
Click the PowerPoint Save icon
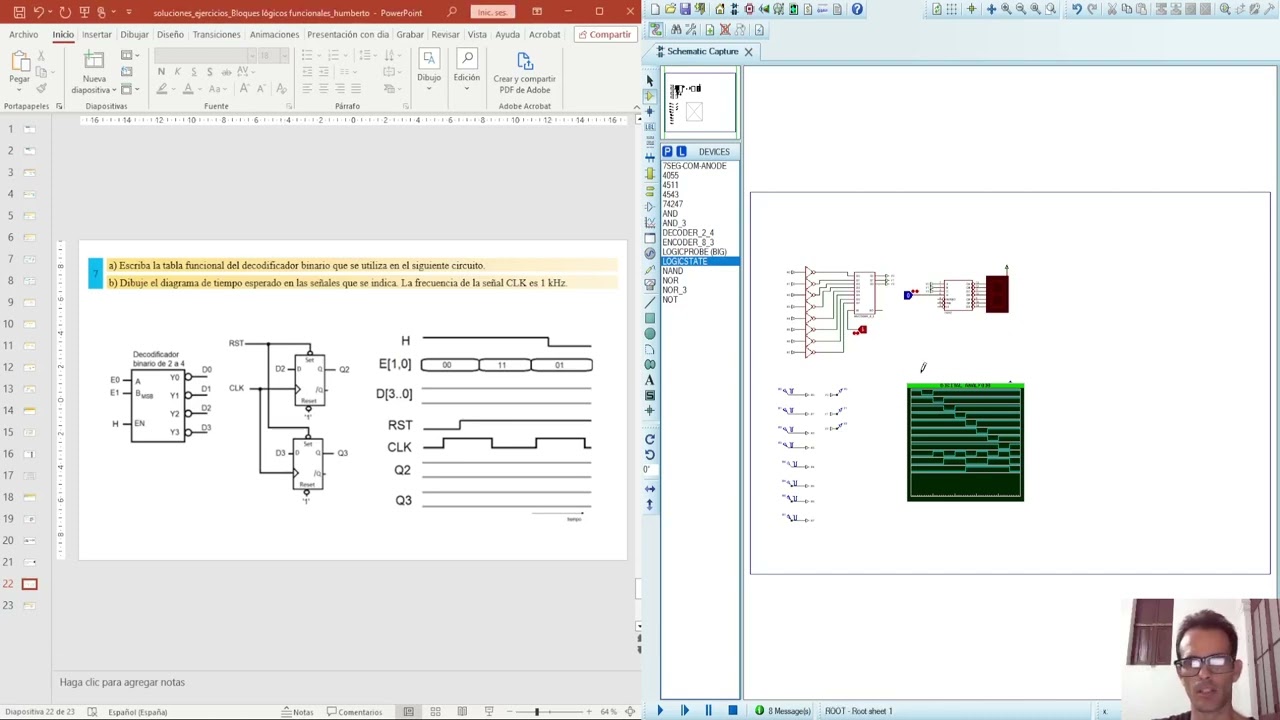19,12
